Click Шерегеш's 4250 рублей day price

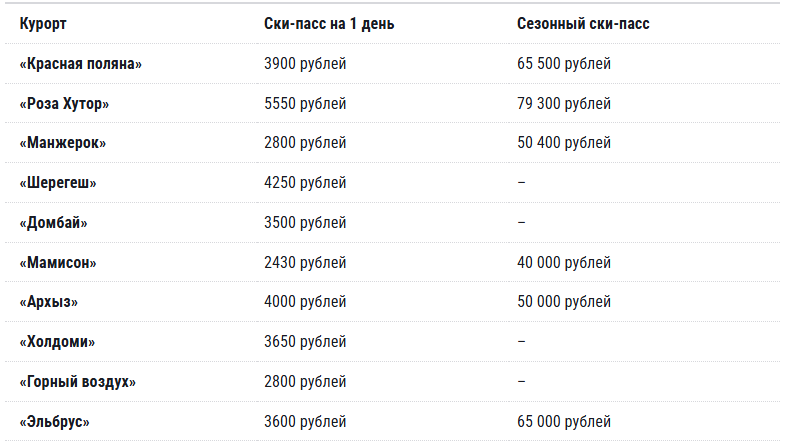(305, 183)
